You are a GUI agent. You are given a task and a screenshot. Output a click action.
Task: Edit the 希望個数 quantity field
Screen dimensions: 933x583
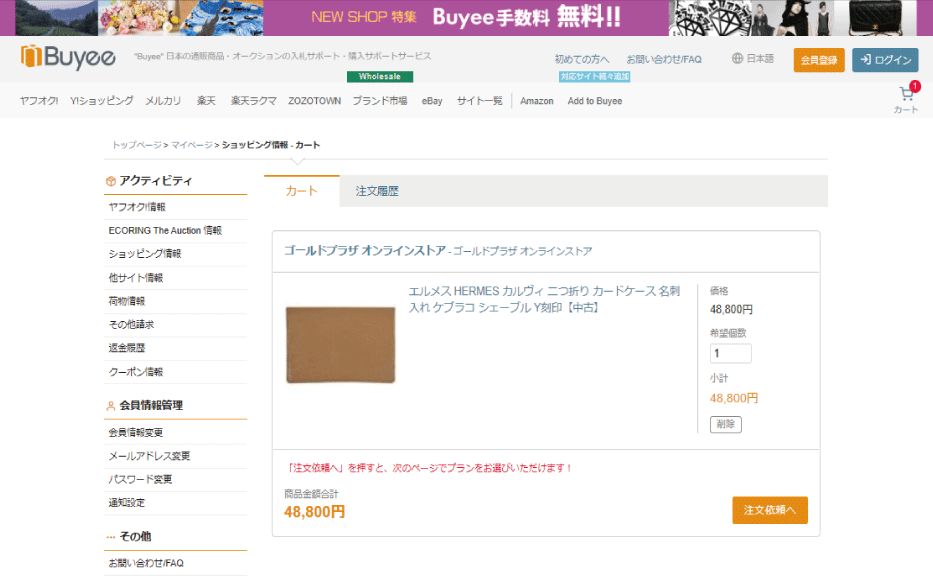[730, 352]
